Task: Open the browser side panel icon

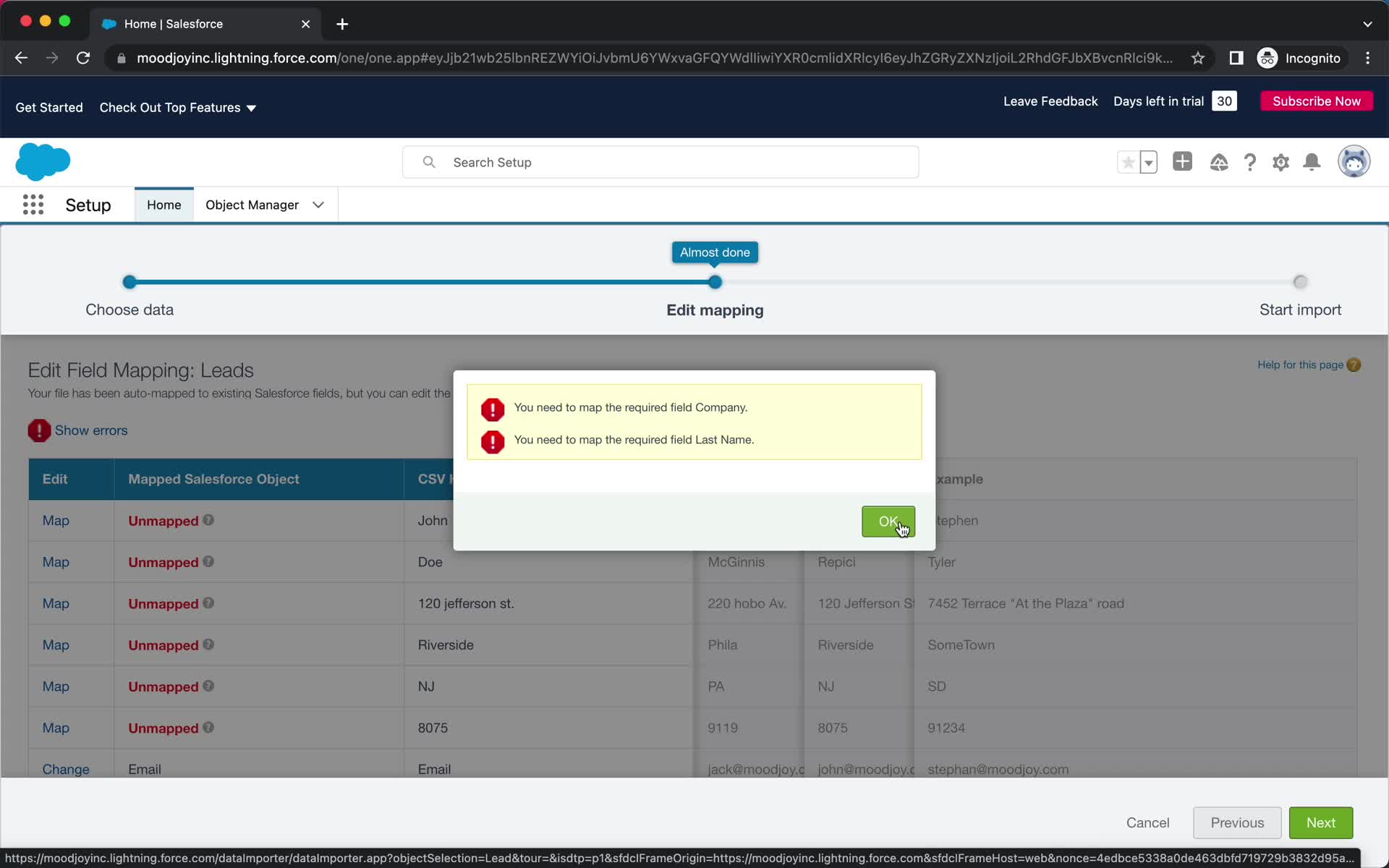Action: point(1236,58)
